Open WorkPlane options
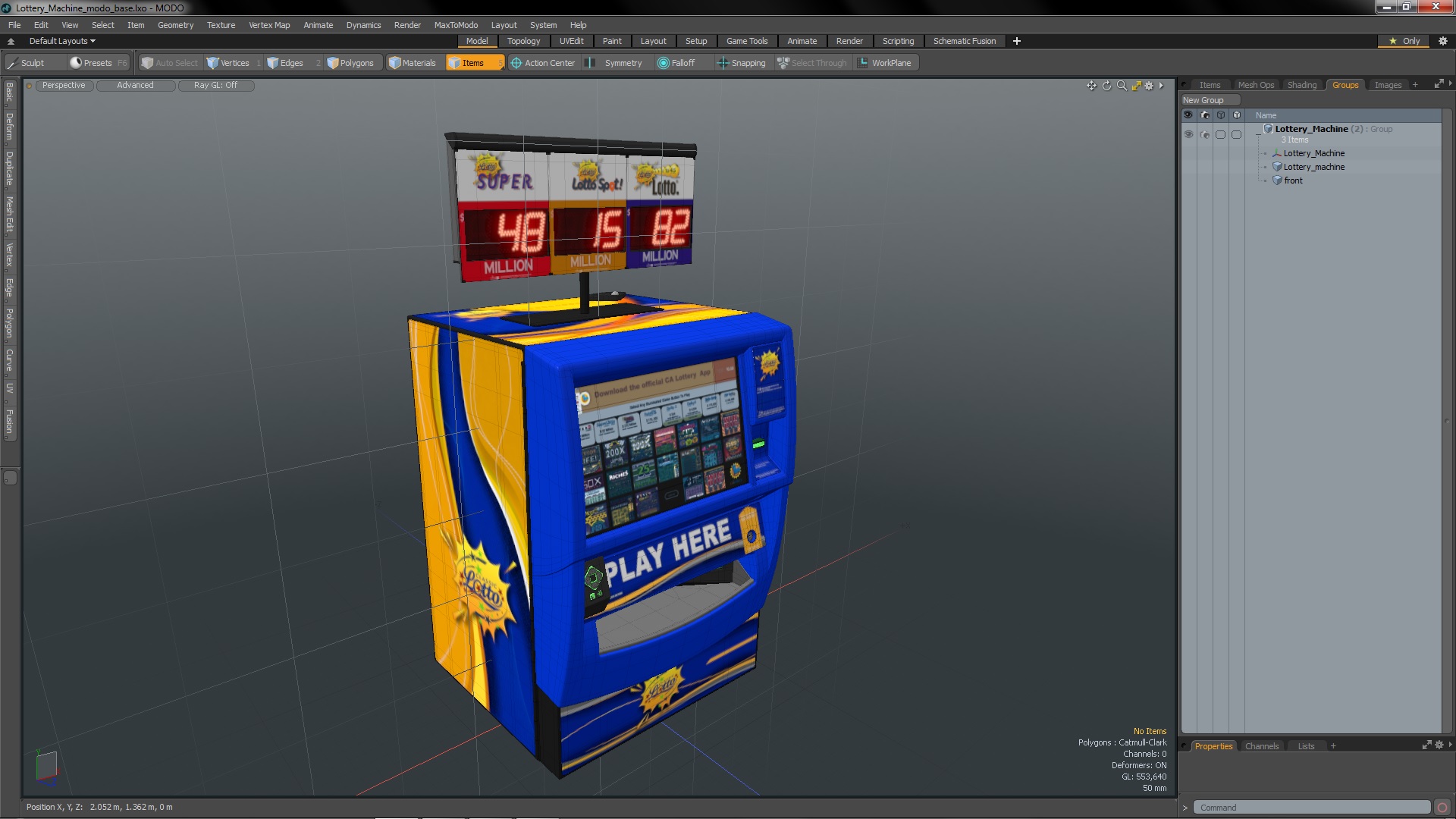 click(885, 63)
